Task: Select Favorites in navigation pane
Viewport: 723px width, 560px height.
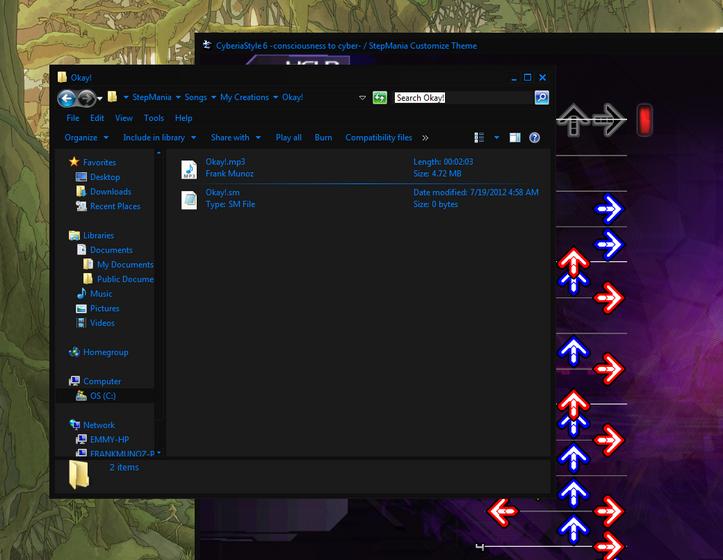Action: [x=100, y=162]
